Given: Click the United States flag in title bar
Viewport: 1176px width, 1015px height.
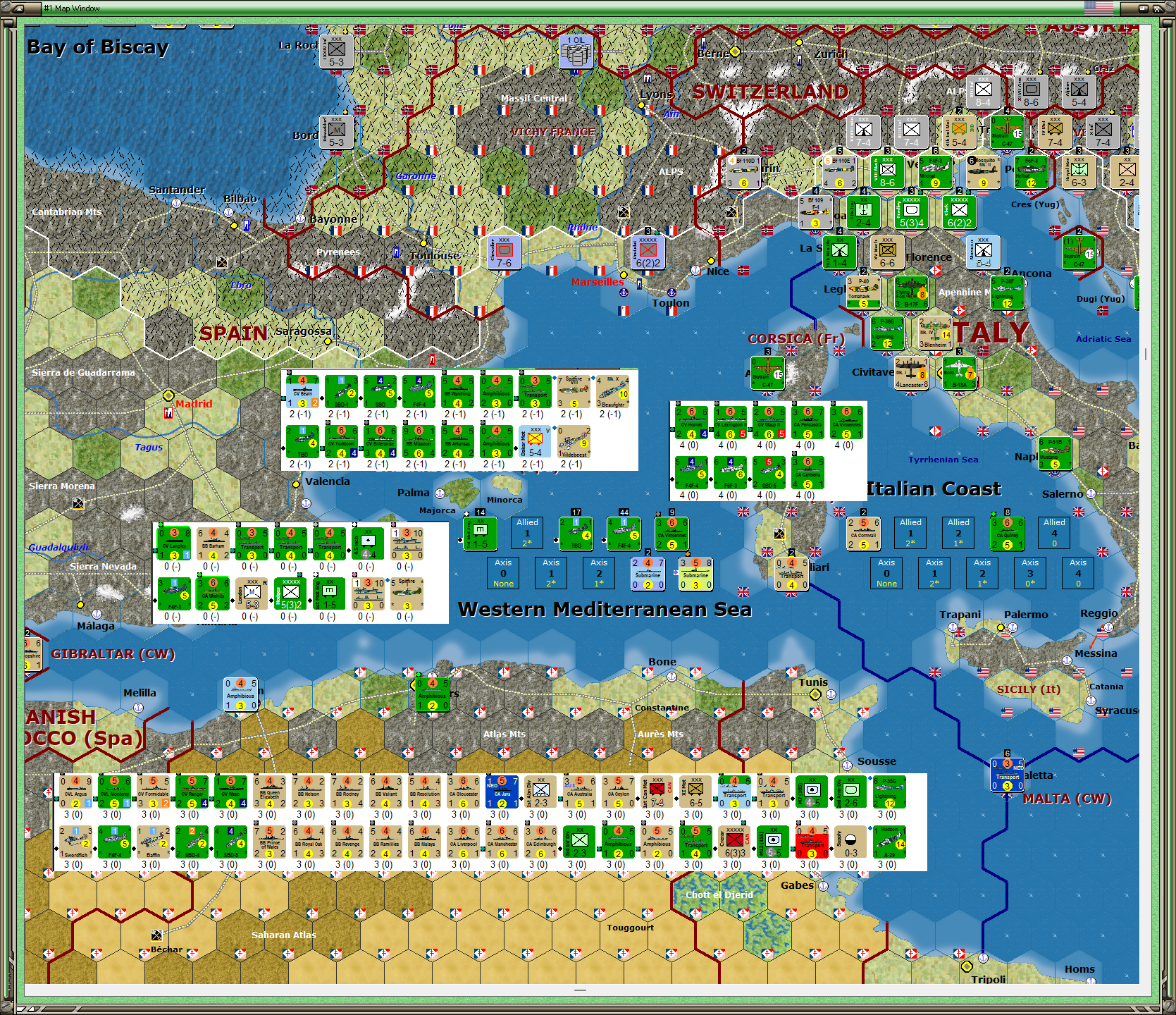Looking at the screenshot, I should (1098, 8).
